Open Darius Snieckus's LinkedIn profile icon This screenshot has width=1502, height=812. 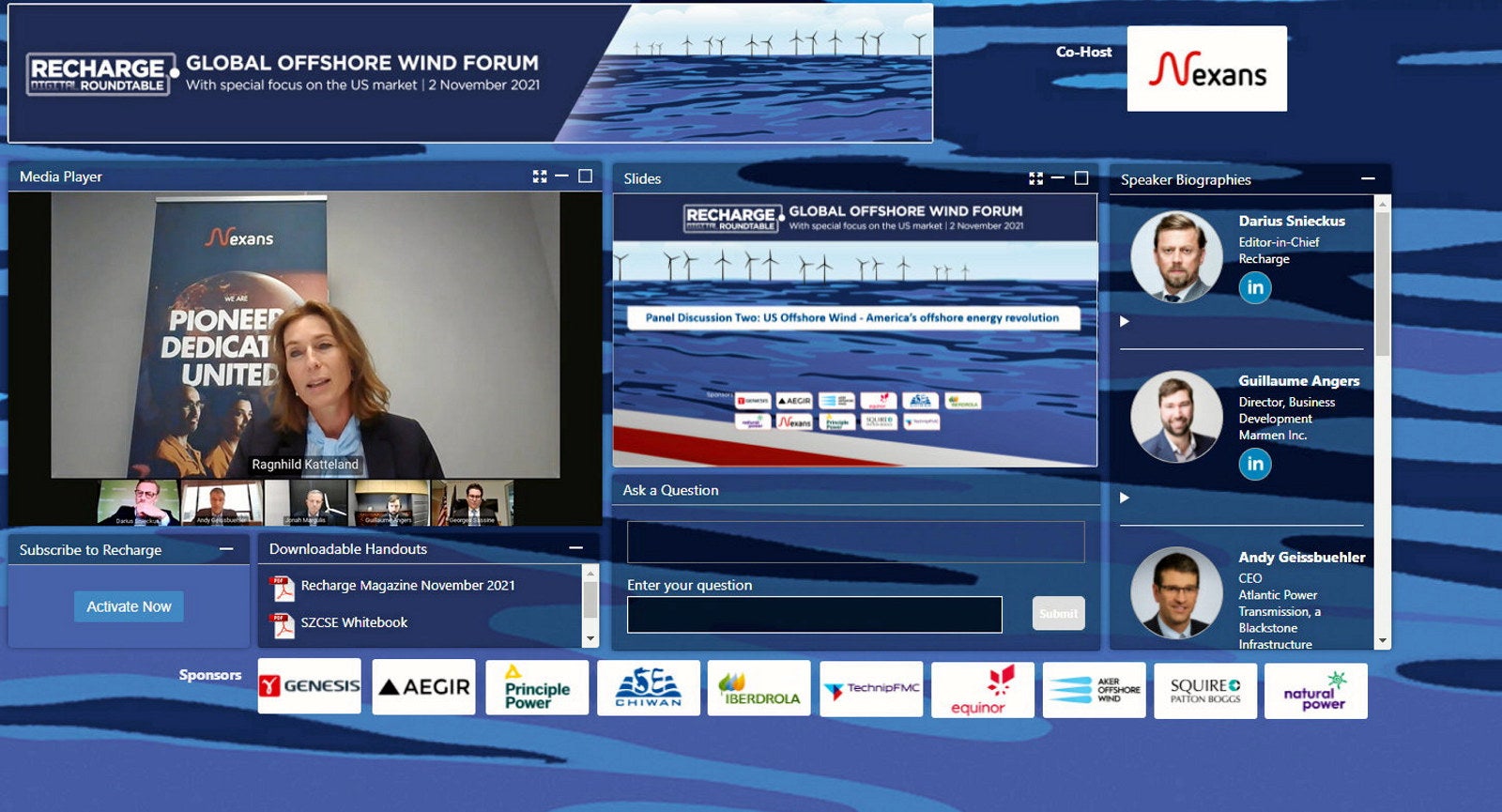tap(1255, 287)
